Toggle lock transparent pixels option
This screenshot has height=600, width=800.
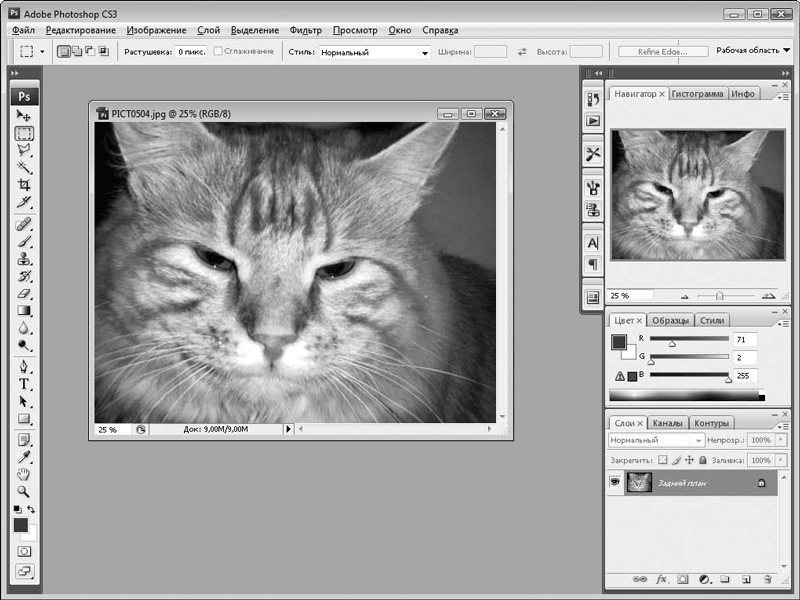(x=662, y=460)
